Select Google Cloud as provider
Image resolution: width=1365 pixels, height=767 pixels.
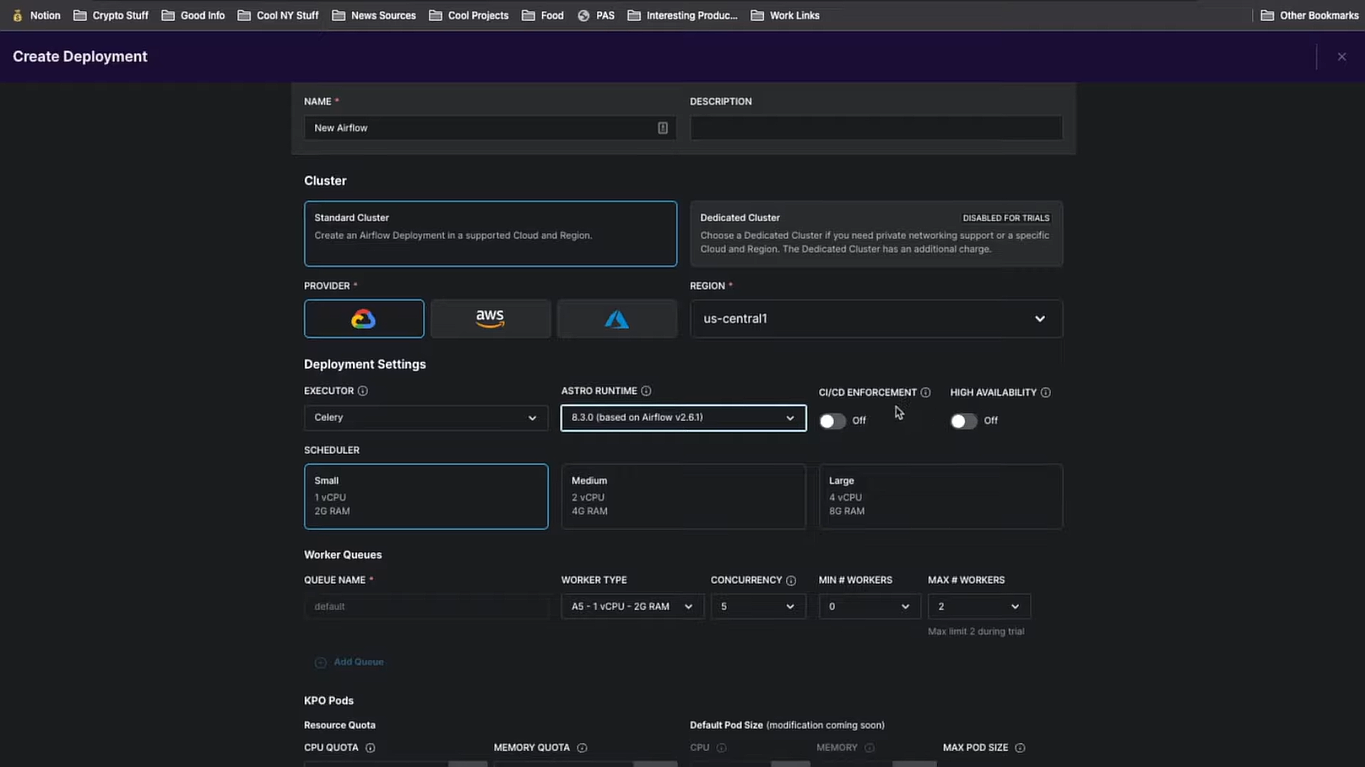pyautogui.click(x=363, y=319)
